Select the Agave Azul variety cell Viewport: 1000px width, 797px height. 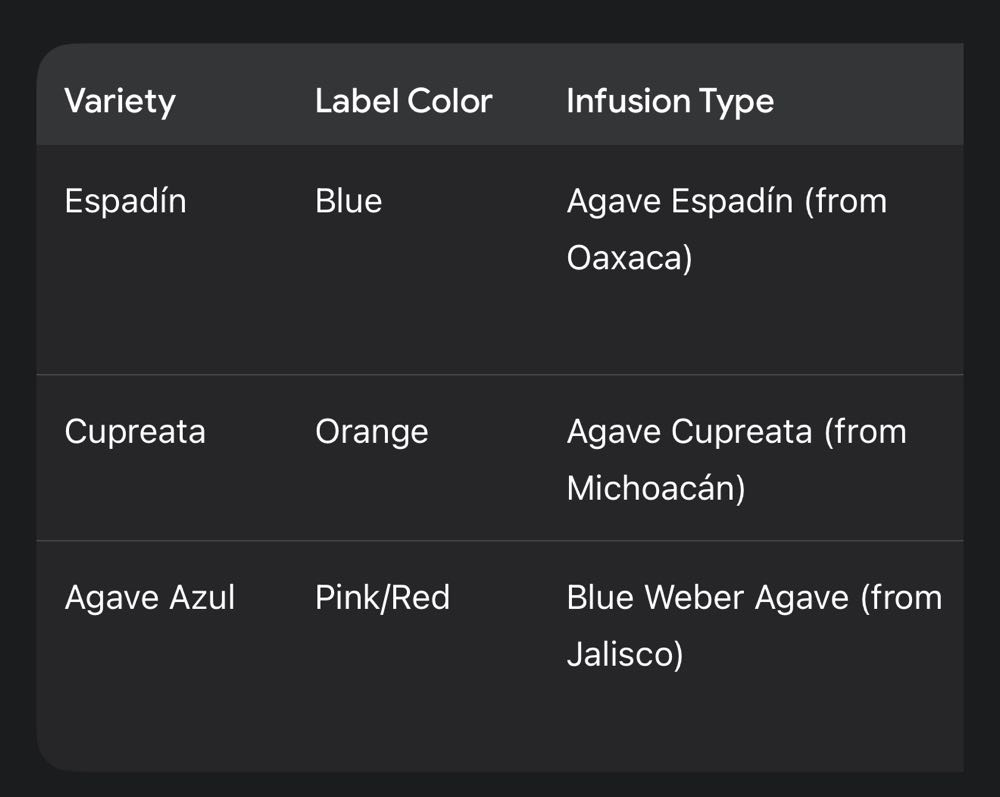pyautogui.click(x=150, y=598)
